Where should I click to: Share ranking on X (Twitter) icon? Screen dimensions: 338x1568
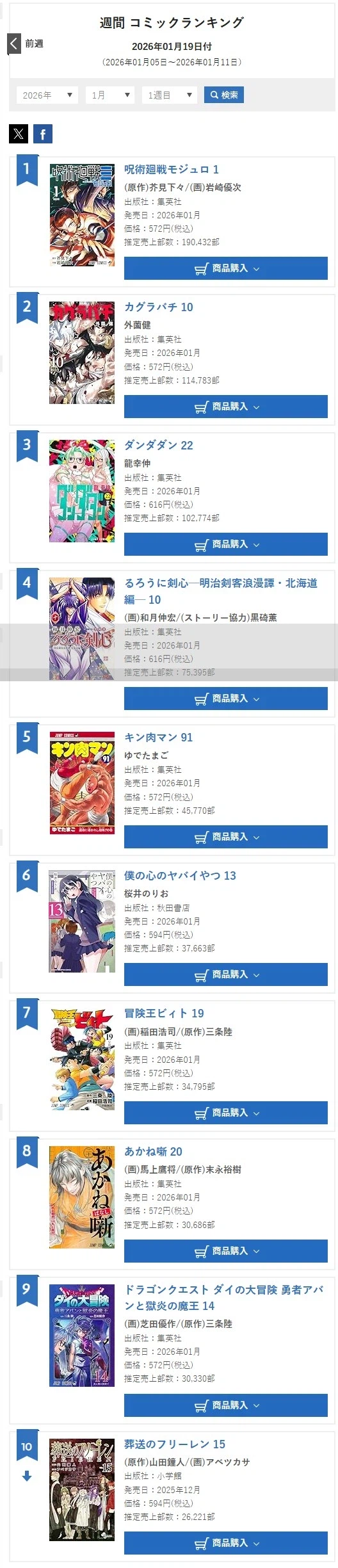19,134
